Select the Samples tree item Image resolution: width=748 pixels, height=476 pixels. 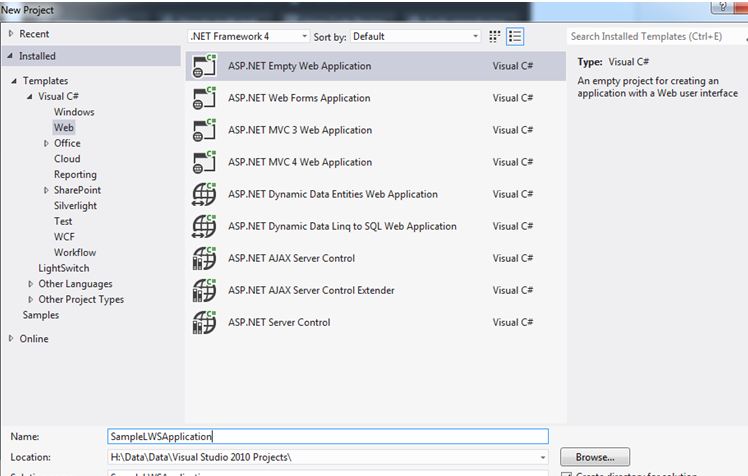41,315
